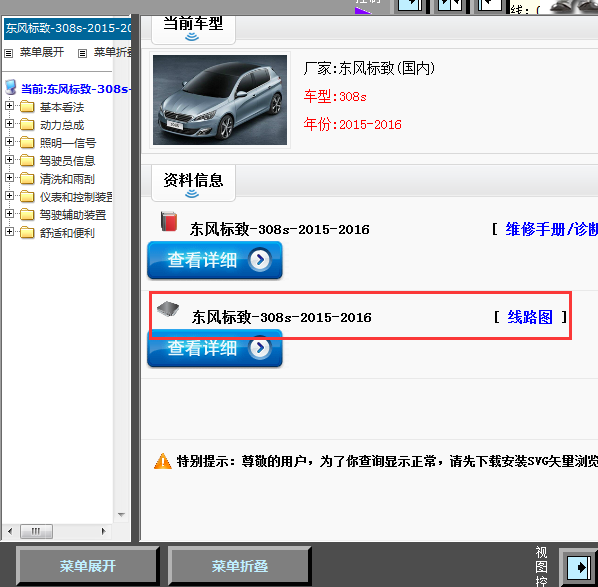The height and width of the screenshot is (587, 598).
Task: Click the folder icon for 动力总成
Action: pos(27,124)
